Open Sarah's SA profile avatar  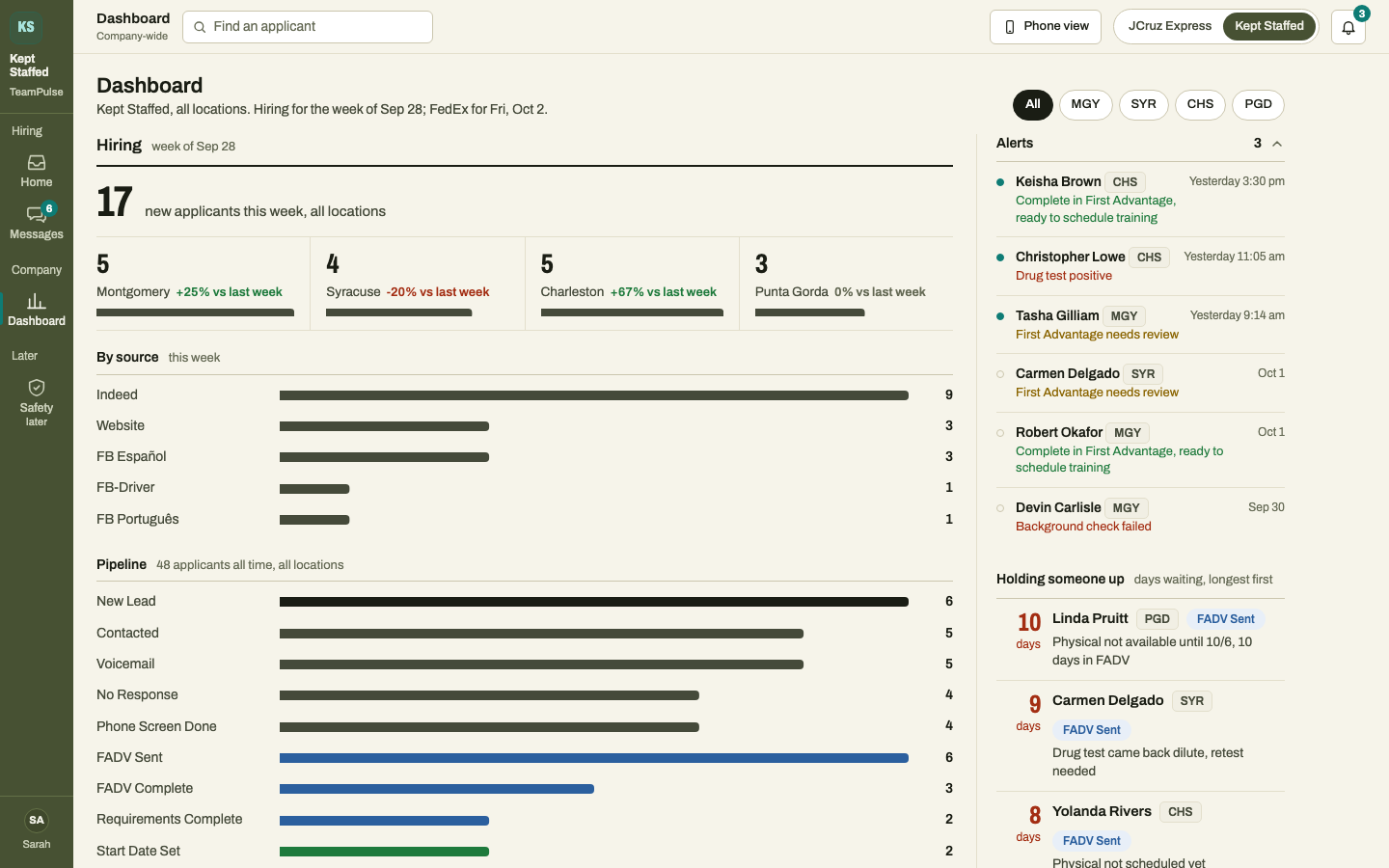tap(37, 821)
